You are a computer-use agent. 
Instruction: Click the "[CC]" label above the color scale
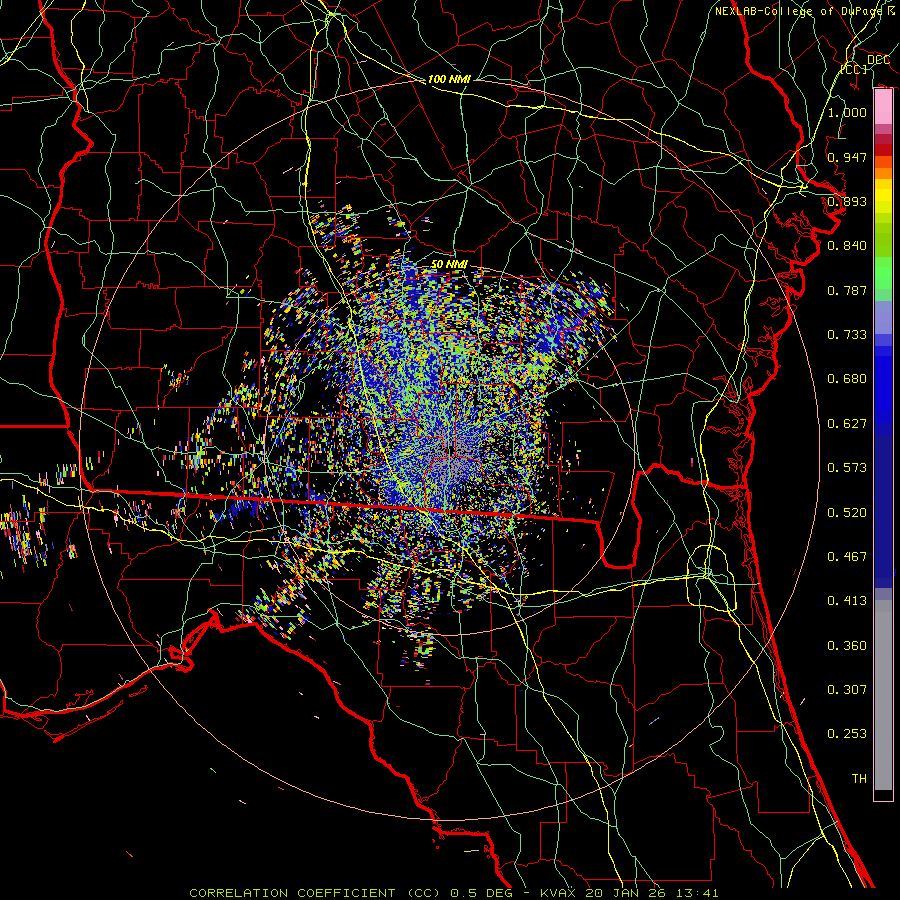tap(854, 69)
